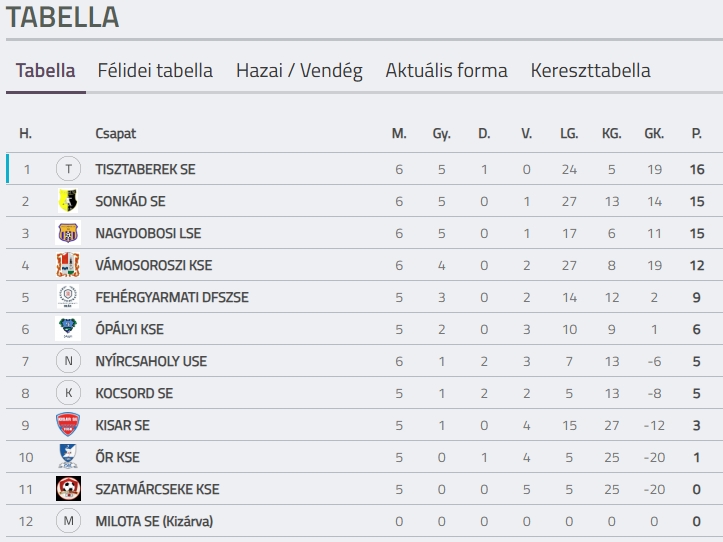Show the Kereszttabella tab

tap(590, 71)
